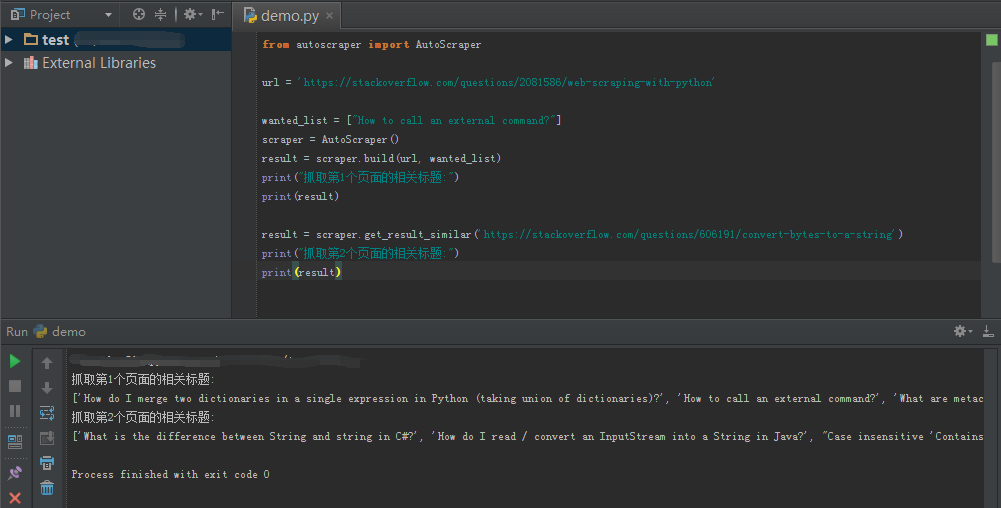The height and width of the screenshot is (508, 1001).
Task: Click the 'from autoscraper import' line
Action: [372, 45]
